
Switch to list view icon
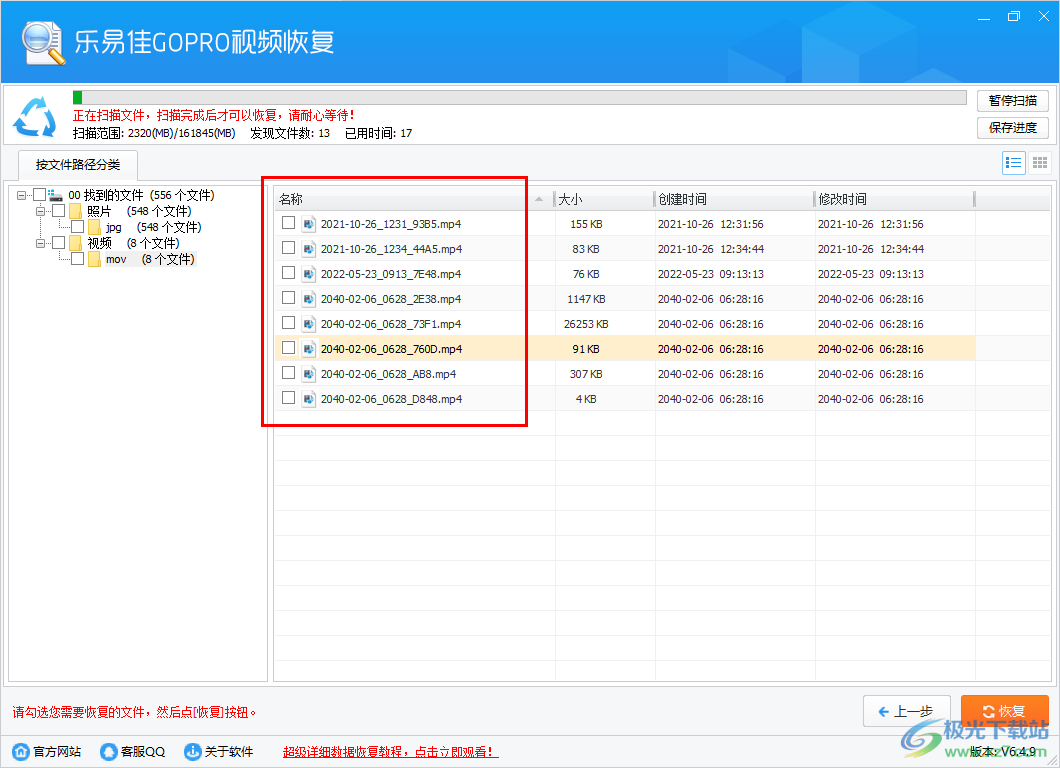1013,163
